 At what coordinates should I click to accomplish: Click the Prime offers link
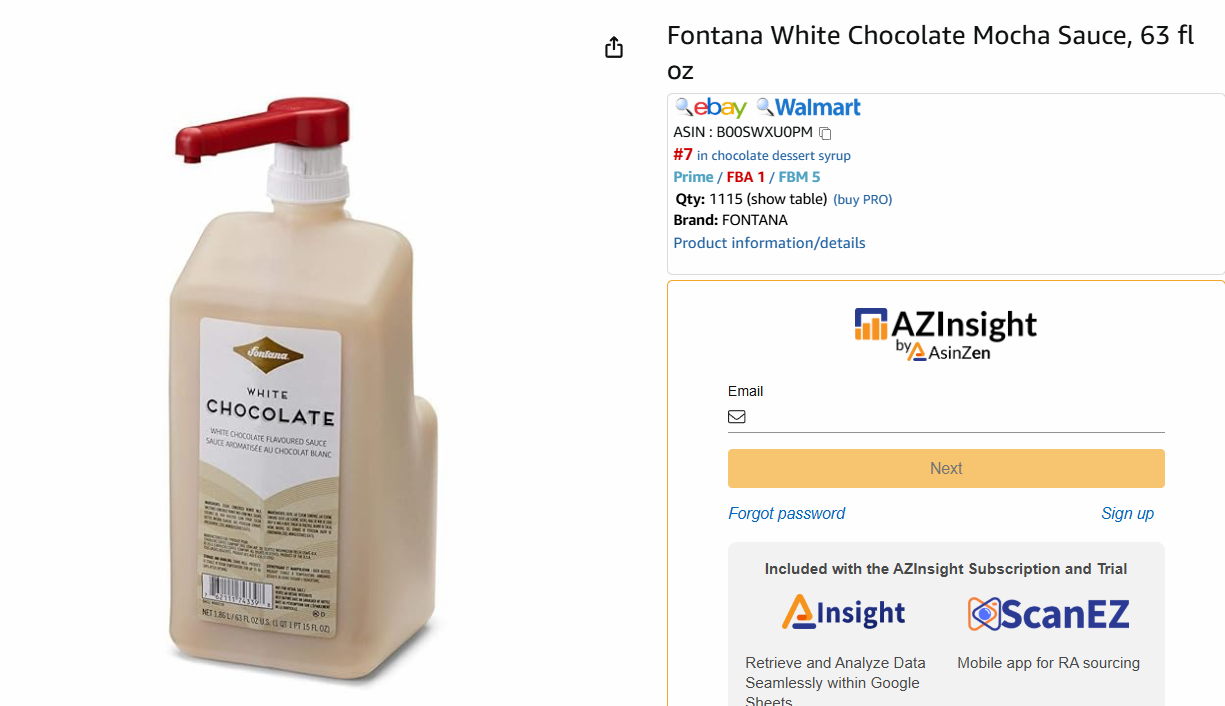click(693, 177)
